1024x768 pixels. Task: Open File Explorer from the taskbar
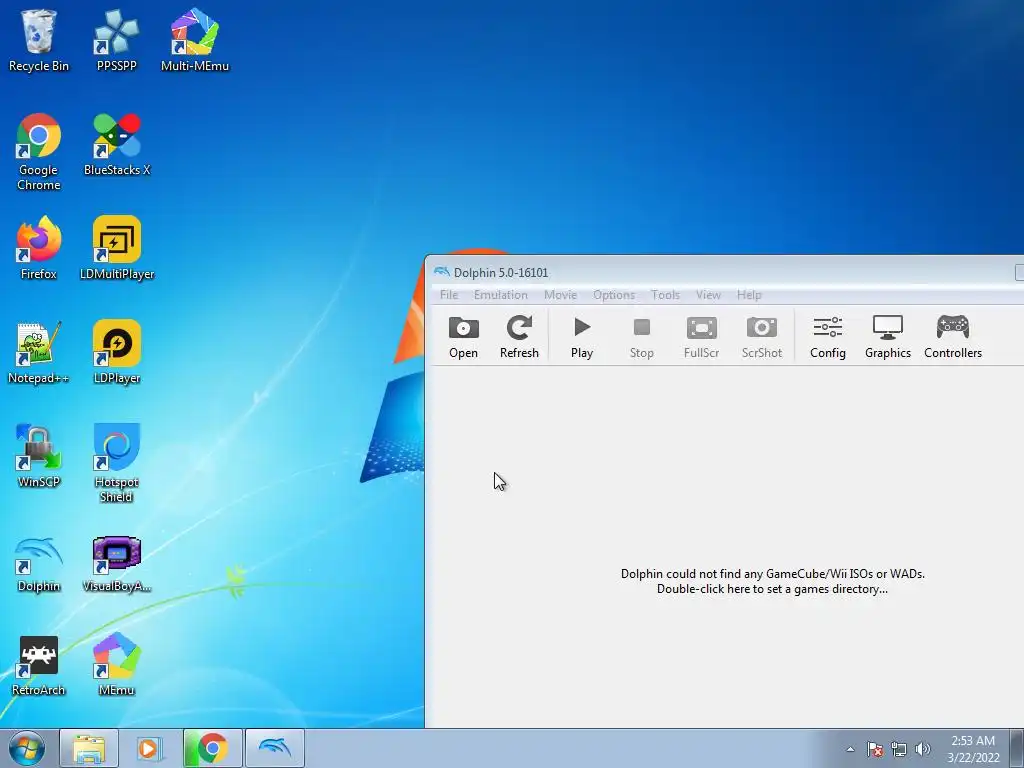pos(89,748)
